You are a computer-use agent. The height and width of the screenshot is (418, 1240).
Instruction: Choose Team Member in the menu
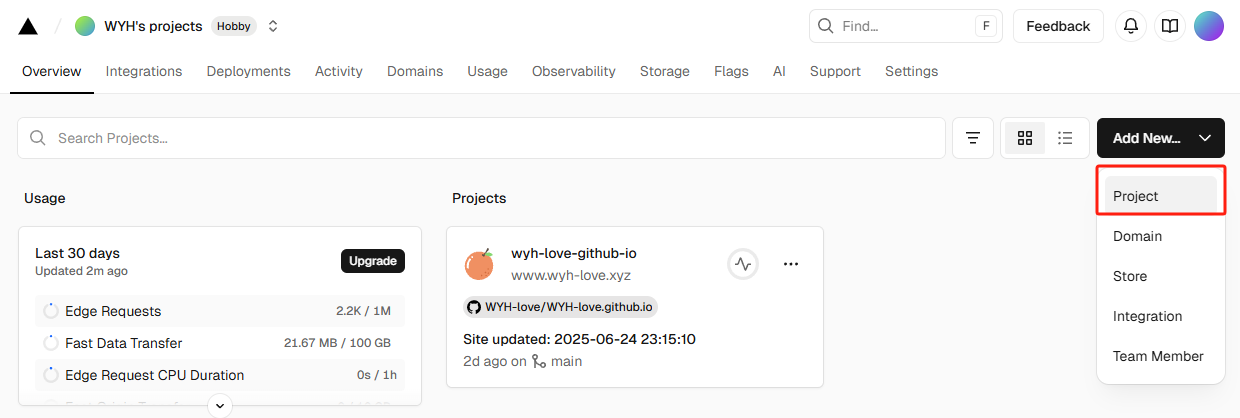point(1158,356)
